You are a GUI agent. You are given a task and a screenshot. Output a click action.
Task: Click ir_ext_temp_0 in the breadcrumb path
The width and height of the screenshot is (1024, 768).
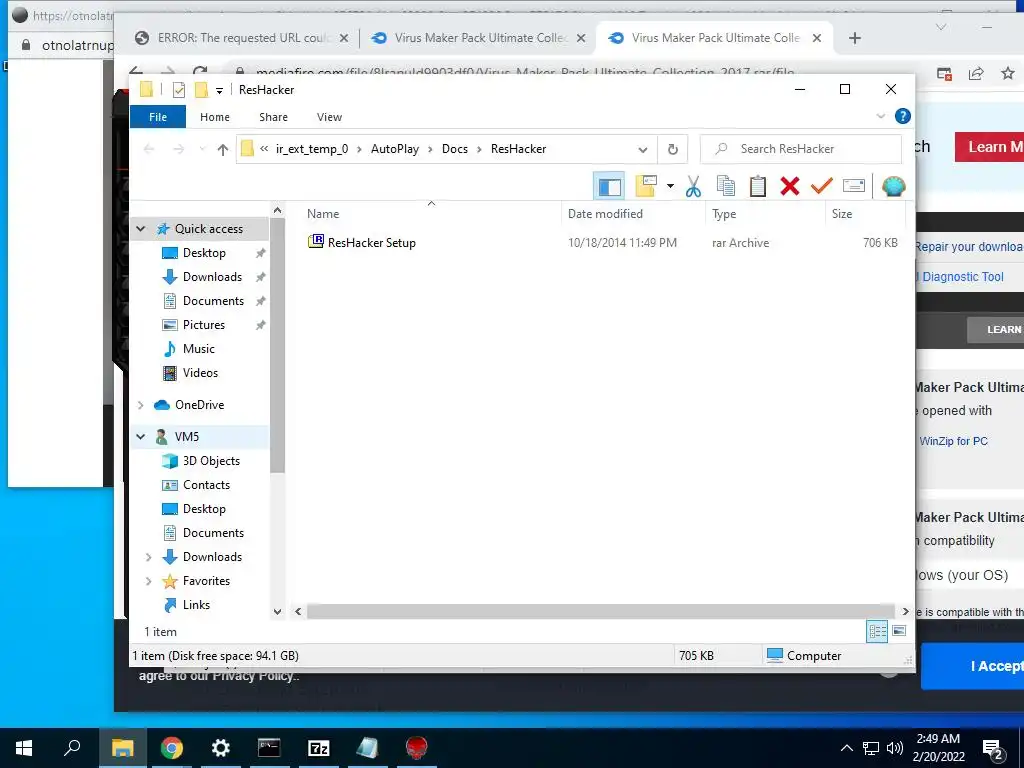312,149
